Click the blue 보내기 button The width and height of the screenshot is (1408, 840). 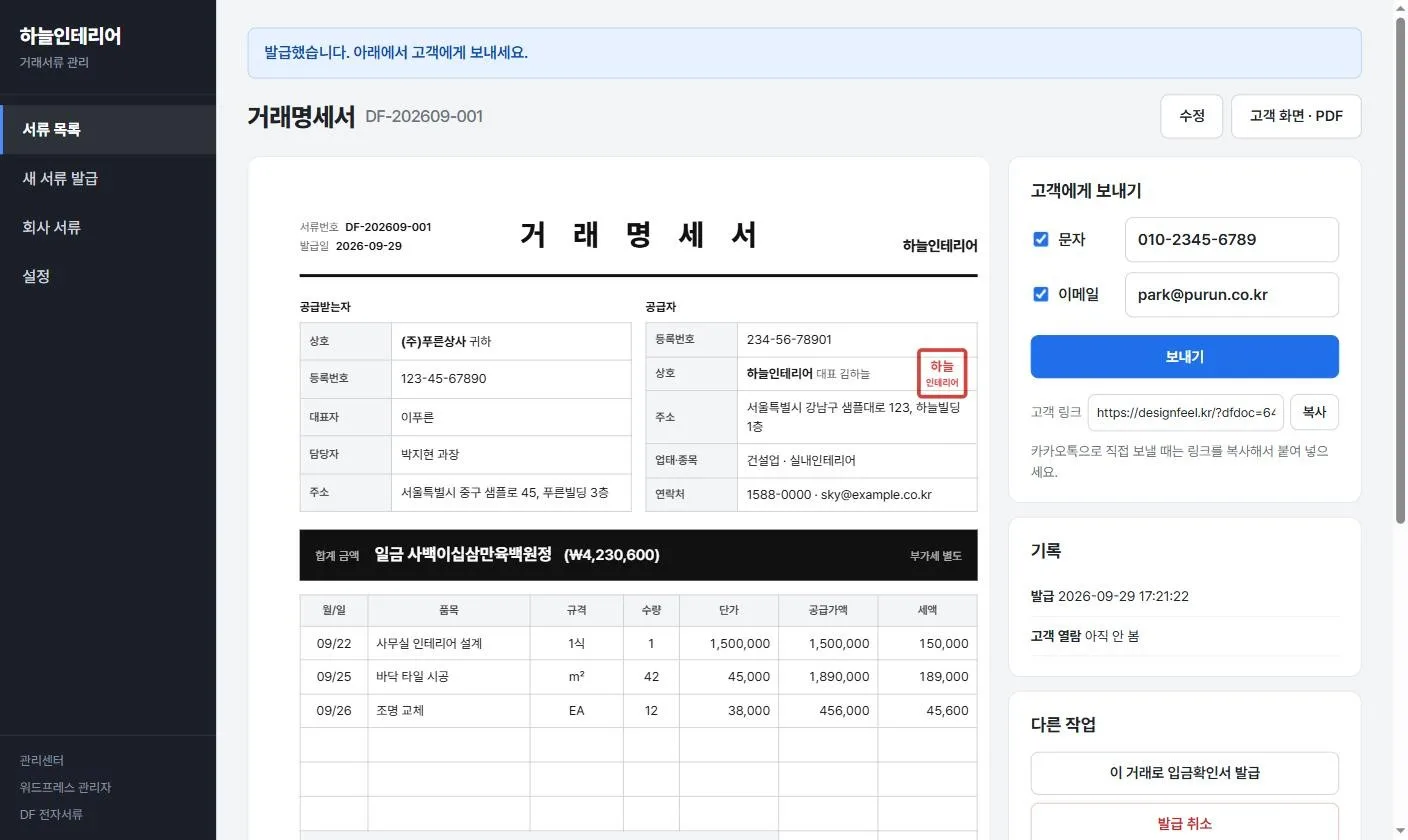click(x=1184, y=357)
